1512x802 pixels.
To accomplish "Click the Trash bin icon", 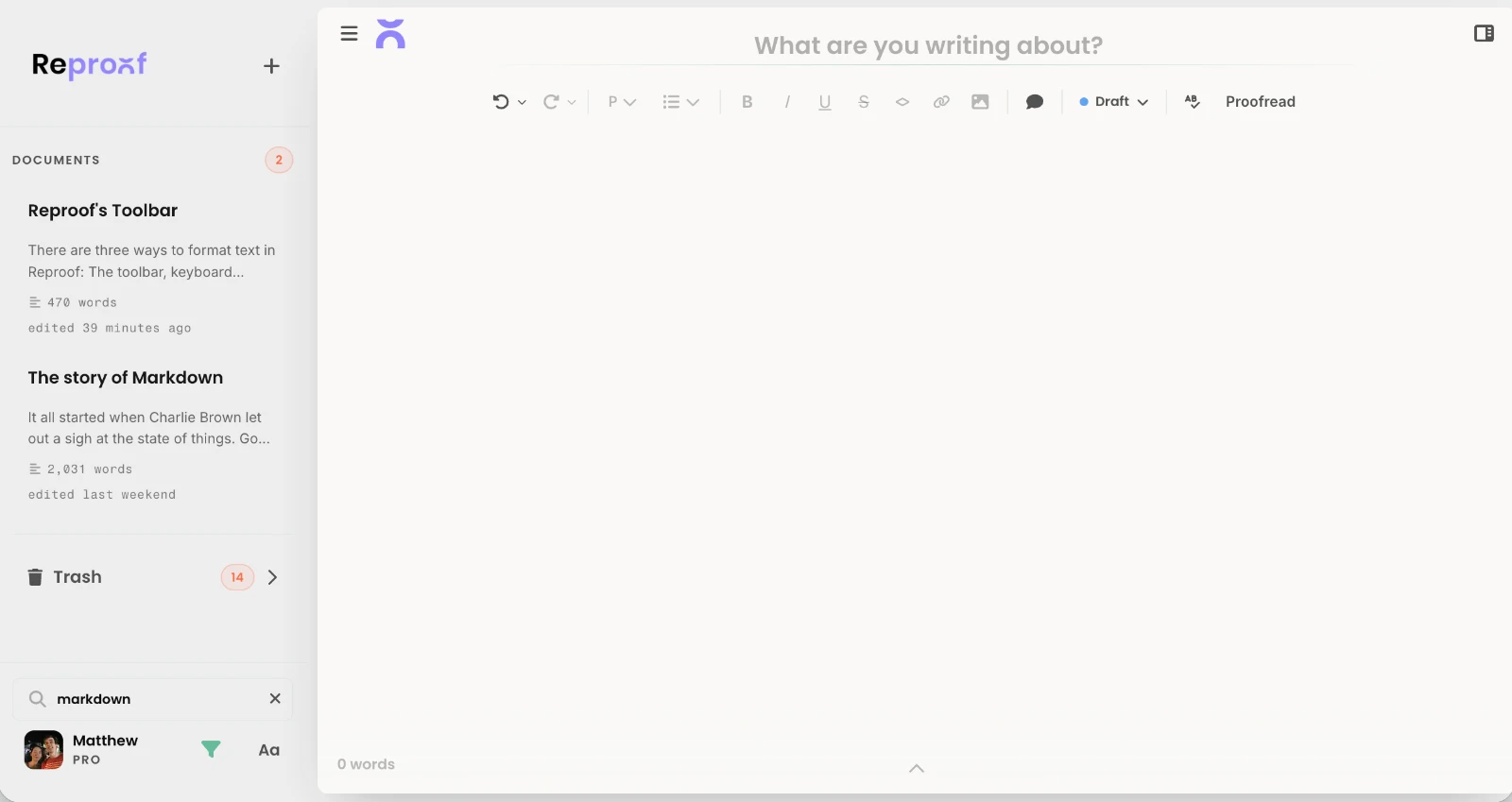I will pyautogui.click(x=35, y=577).
